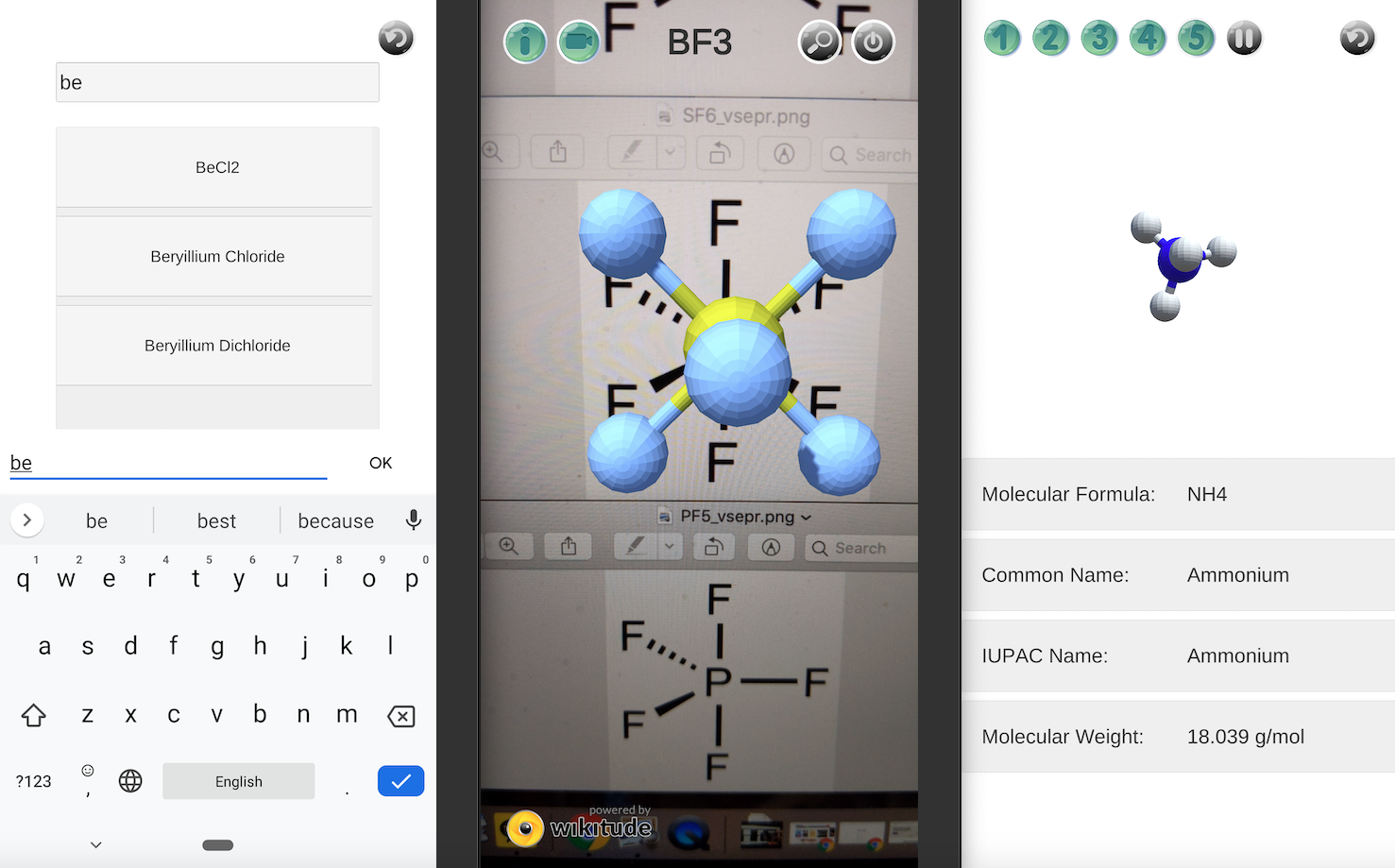
Task: Select the 'because' word suggestion
Action: click(x=336, y=520)
